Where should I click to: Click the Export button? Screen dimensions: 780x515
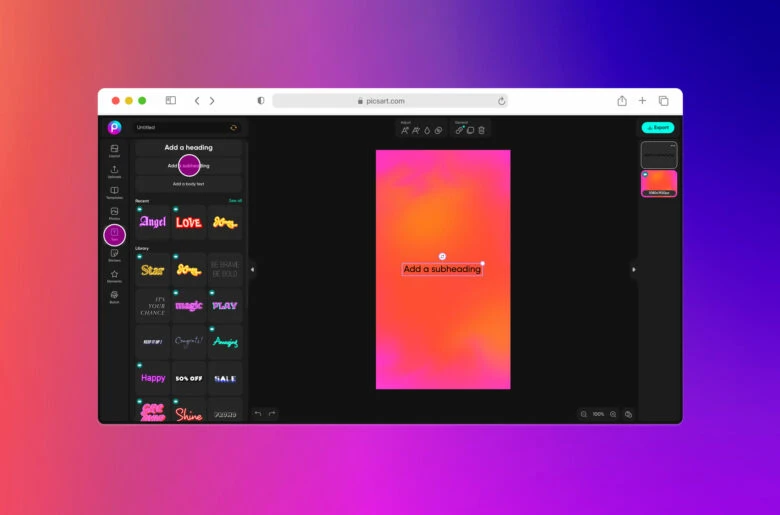(657, 128)
